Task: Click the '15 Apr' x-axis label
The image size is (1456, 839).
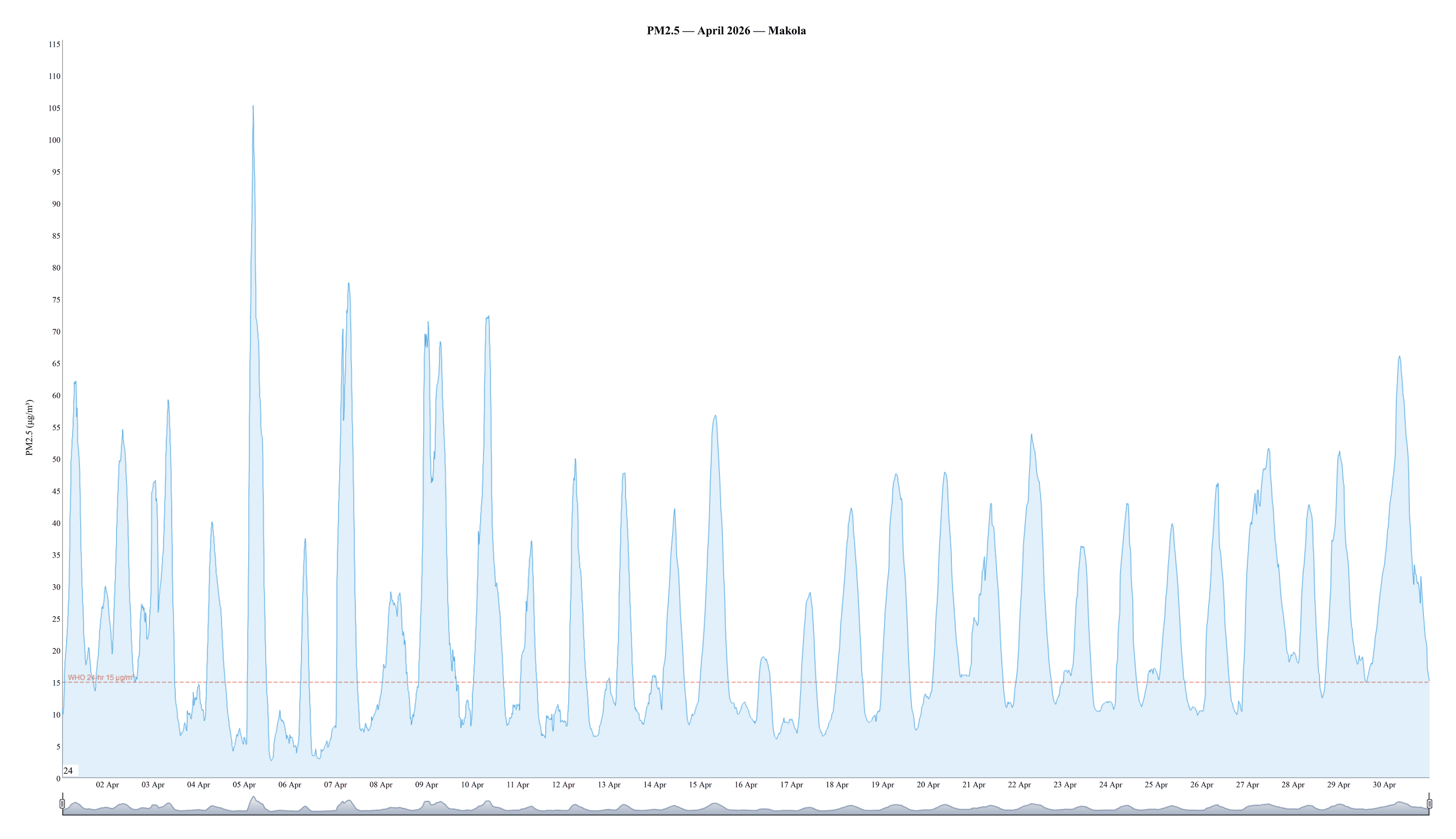Action: 700,785
